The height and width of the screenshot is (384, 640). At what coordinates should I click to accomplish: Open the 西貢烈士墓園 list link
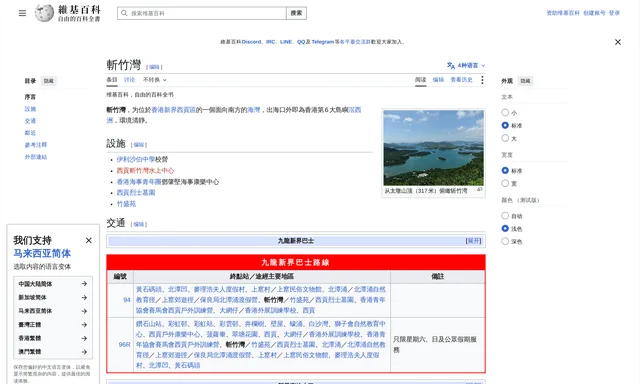pos(136,193)
